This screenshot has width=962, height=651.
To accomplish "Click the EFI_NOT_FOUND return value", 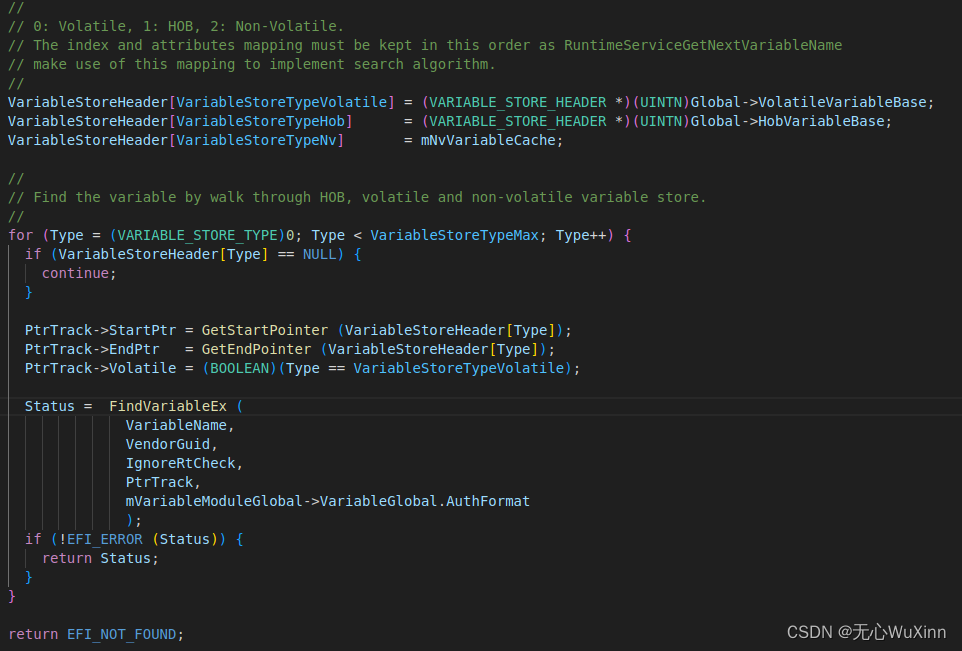I will point(122,633).
